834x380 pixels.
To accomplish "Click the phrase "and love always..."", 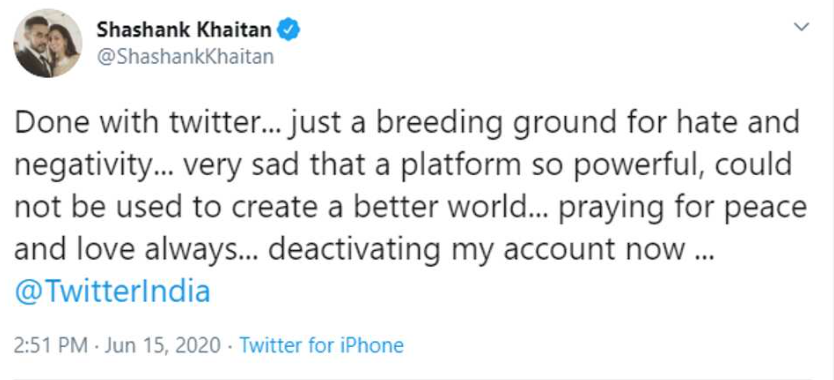I will tap(134, 250).
